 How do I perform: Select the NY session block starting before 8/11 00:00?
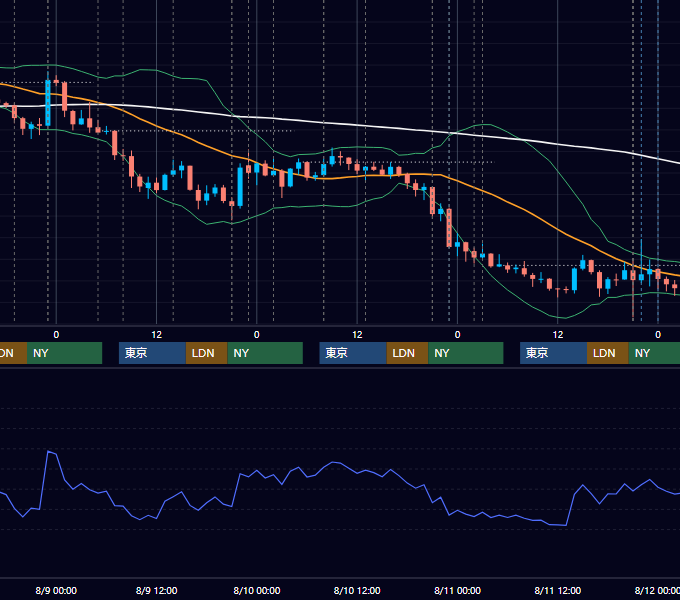click(466, 353)
